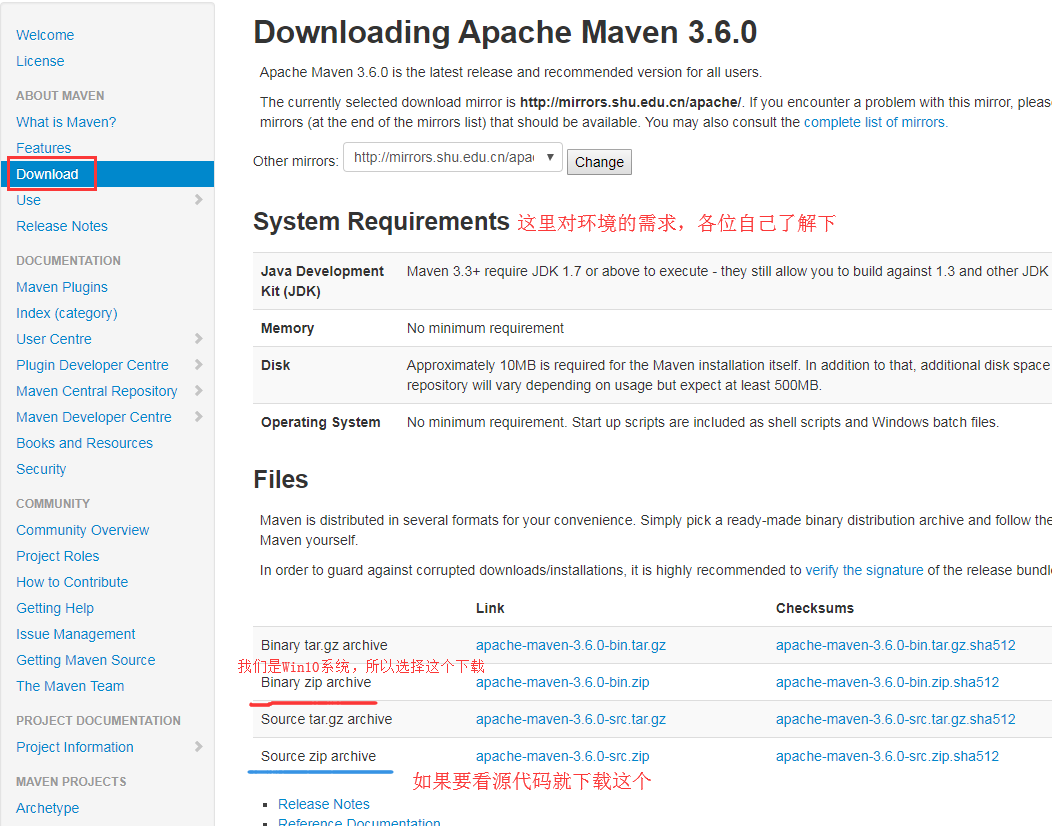Image resolution: width=1052 pixels, height=826 pixels.
Task: Open the User Centre page
Action: click(x=54, y=339)
